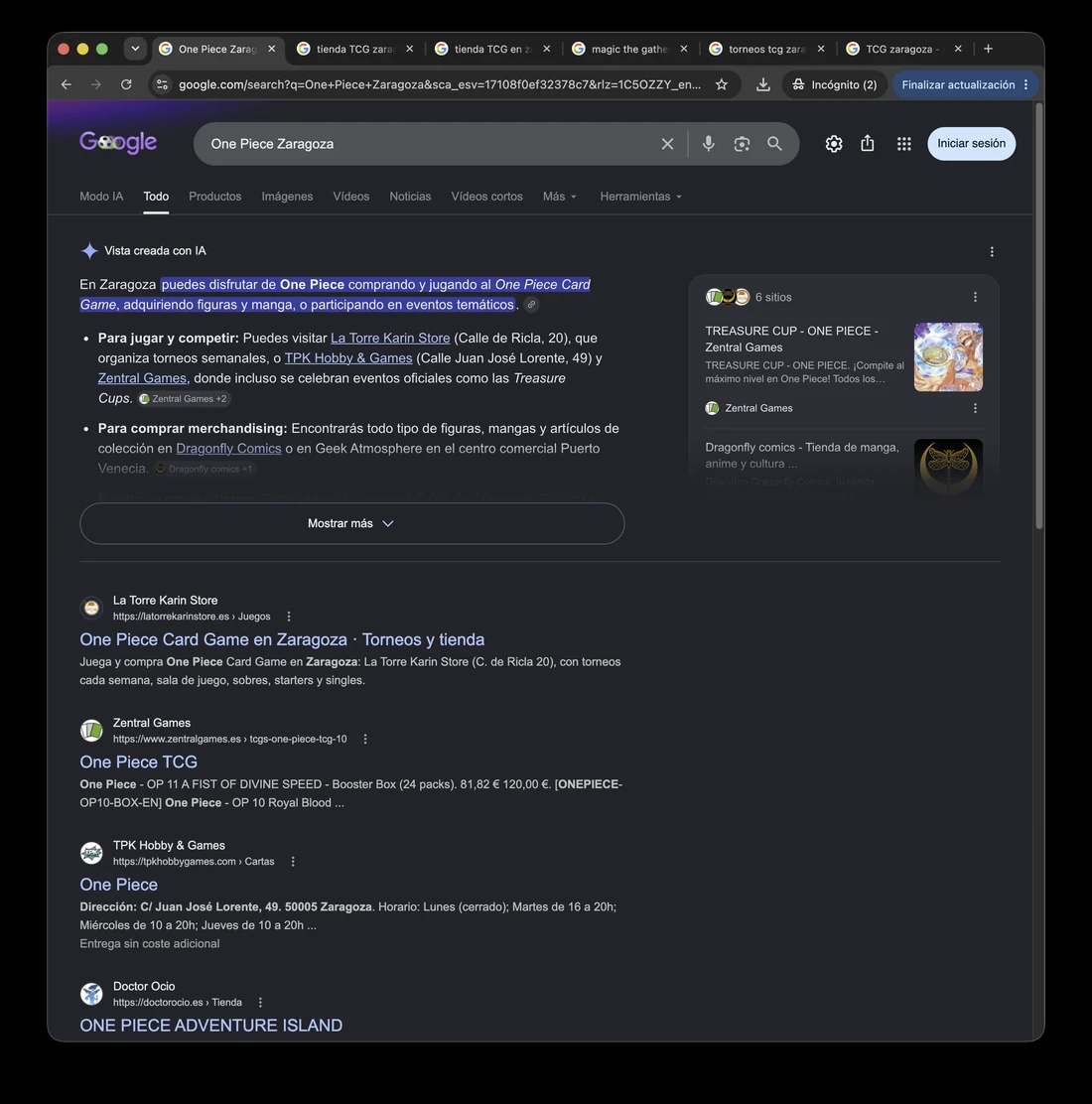
Task: Click the Google logo
Action: [118, 143]
